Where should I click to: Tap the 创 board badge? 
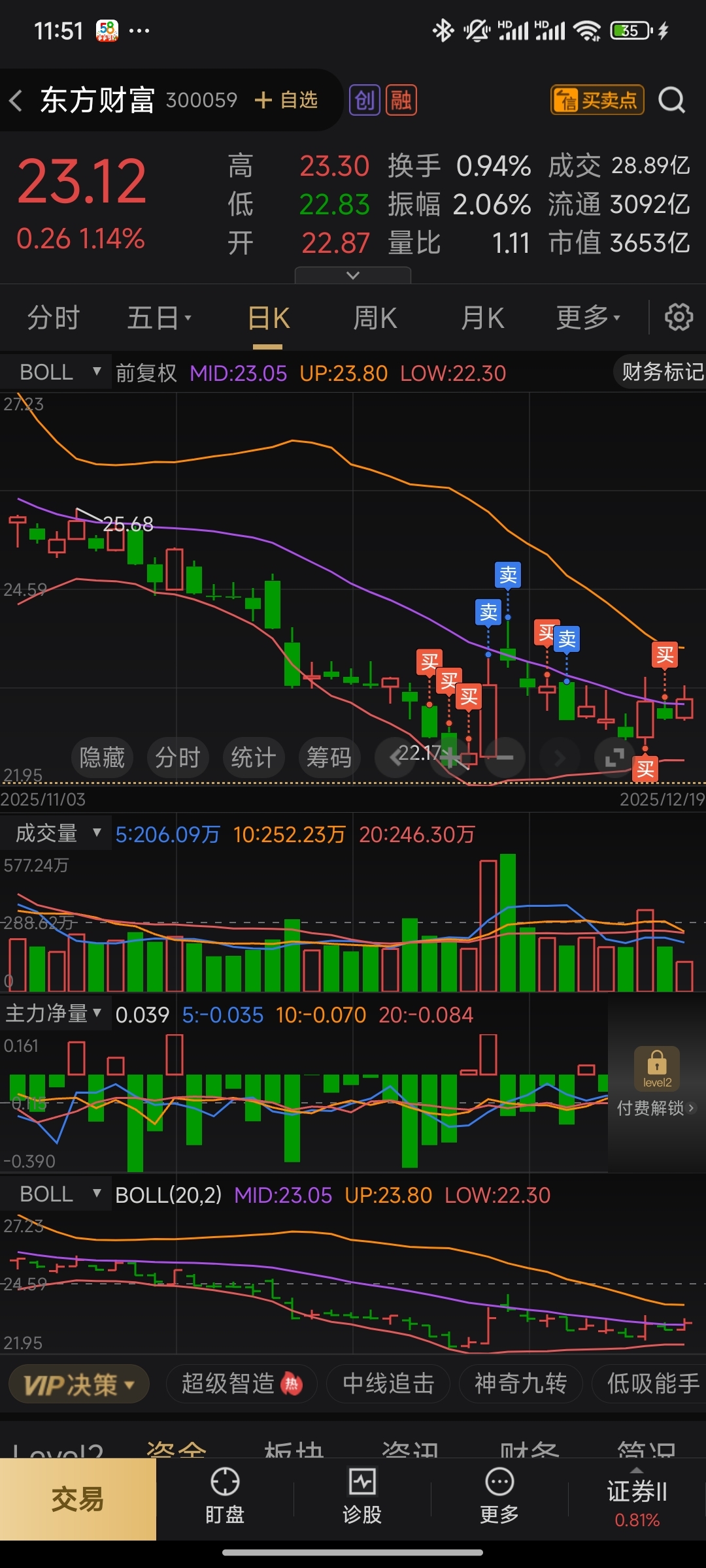click(365, 101)
